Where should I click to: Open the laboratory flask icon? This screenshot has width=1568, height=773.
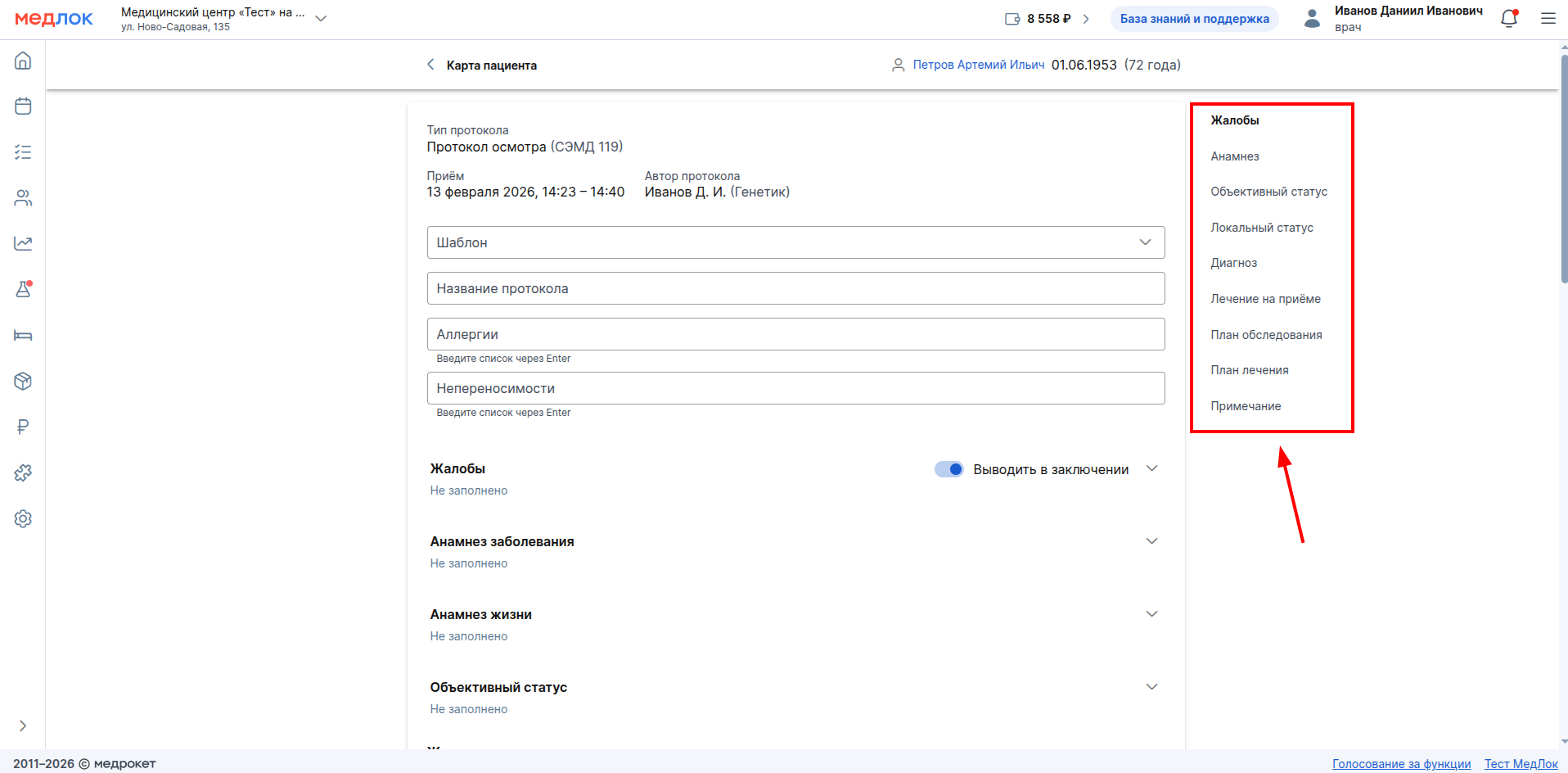[x=23, y=289]
